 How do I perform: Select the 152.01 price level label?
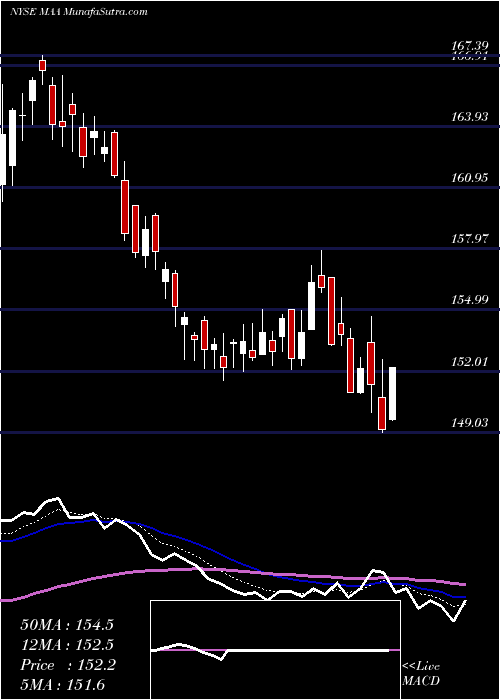[x=469, y=361]
